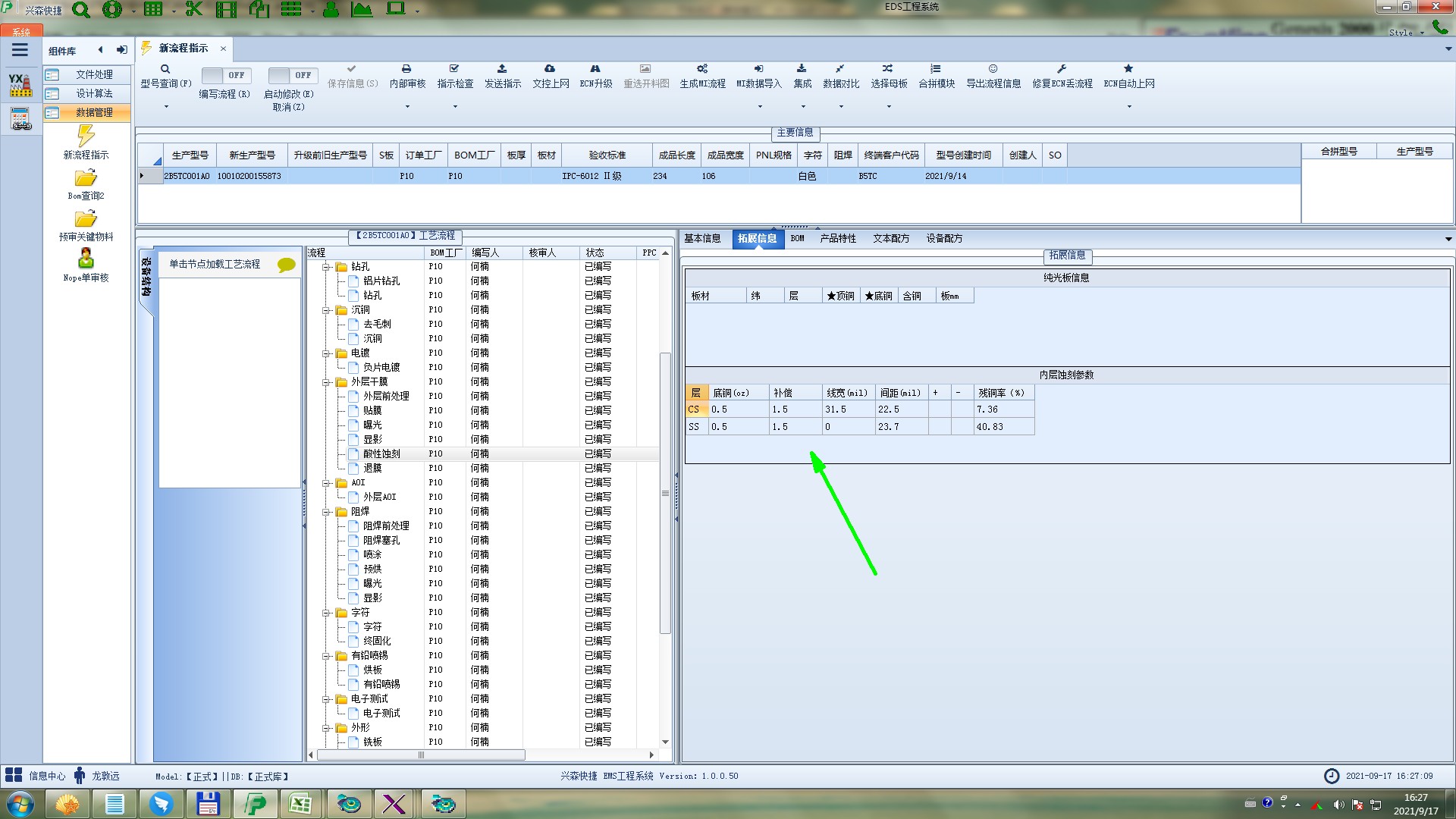
Task: Open the Bom查询2 folder icon
Action: [x=86, y=178]
